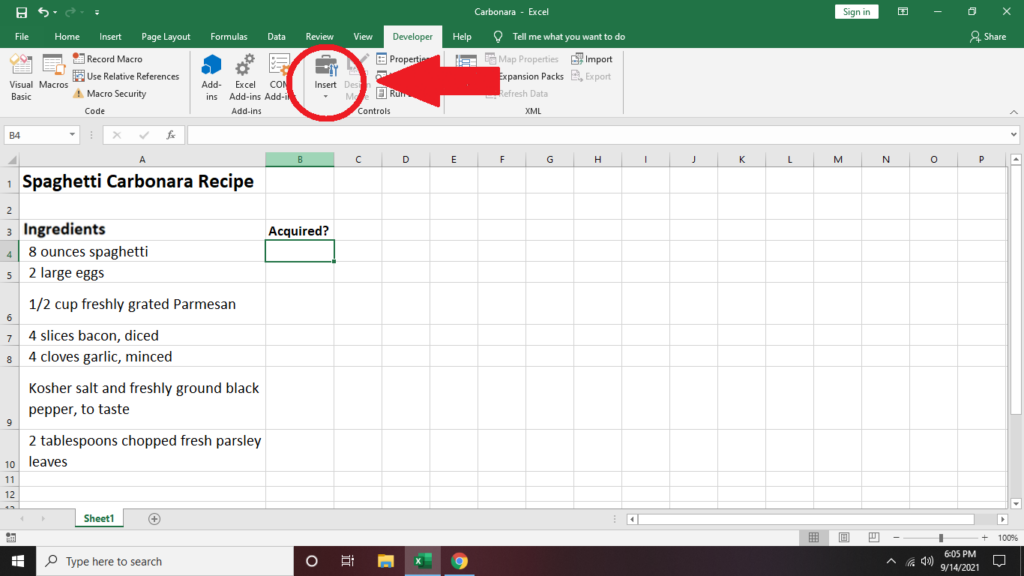Click the Sign in button
The width and height of the screenshot is (1024, 576).
coord(856,12)
